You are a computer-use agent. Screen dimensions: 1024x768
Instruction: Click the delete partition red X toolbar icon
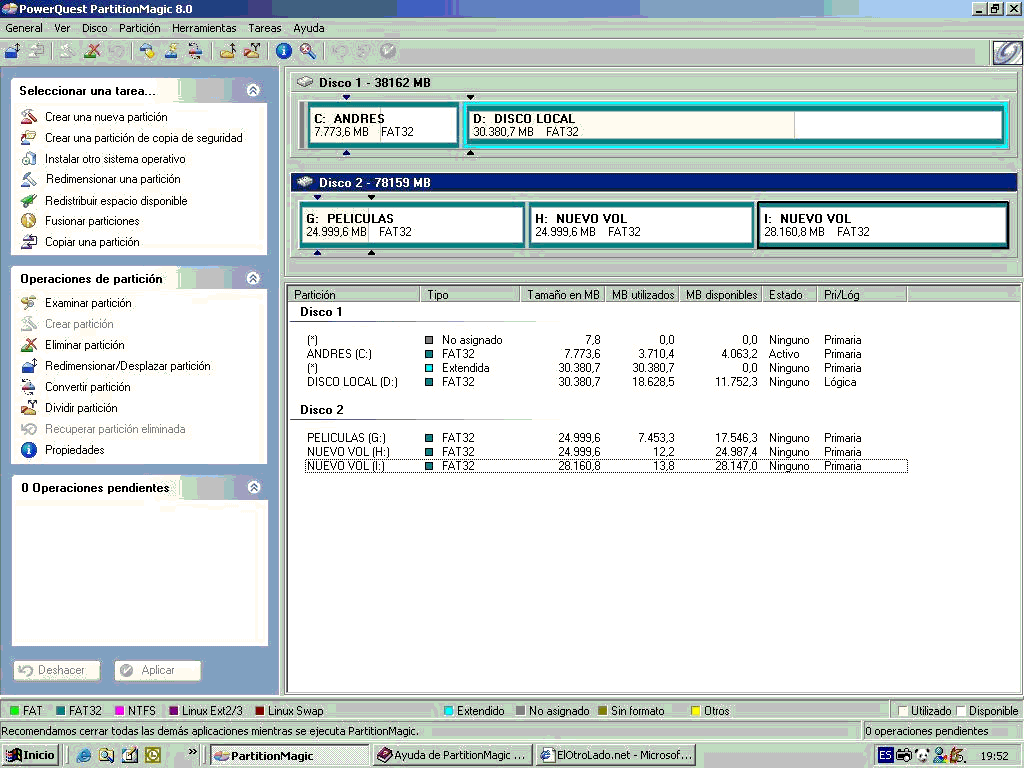click(x=93, y=51)
